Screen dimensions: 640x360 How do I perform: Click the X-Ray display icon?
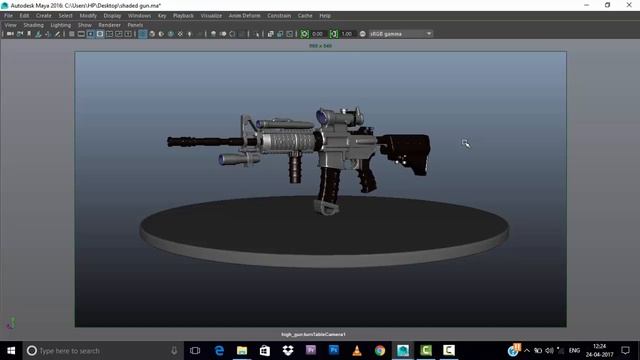pyautogui.click(x=270, y=34)
